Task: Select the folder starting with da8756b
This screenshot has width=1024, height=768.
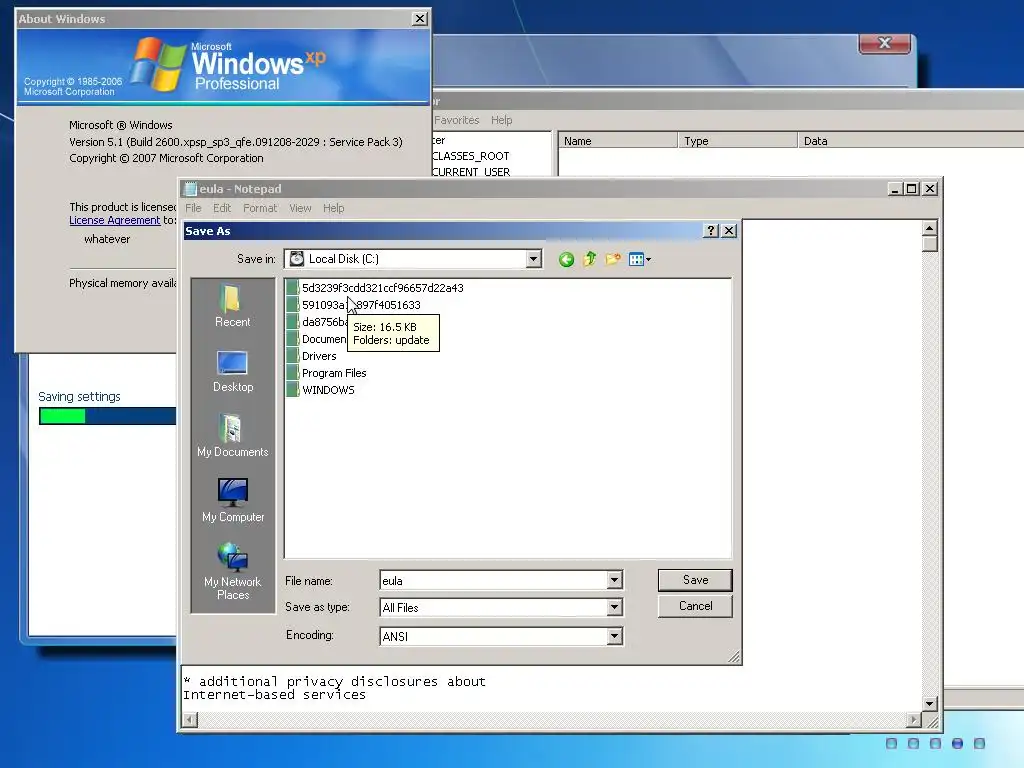Action: 317,322
